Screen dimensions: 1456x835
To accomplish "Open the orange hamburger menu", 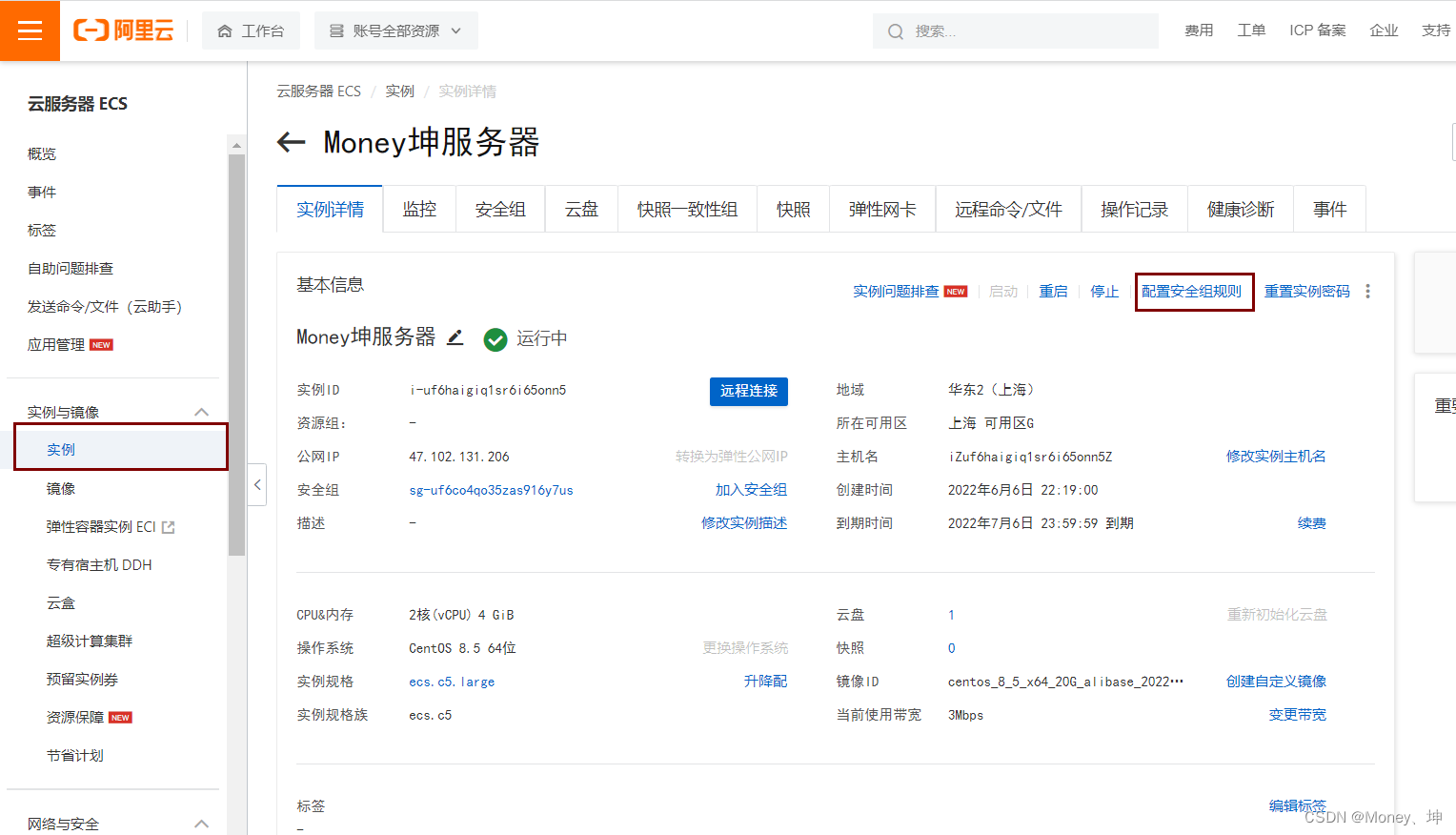I will click(30, 31).
